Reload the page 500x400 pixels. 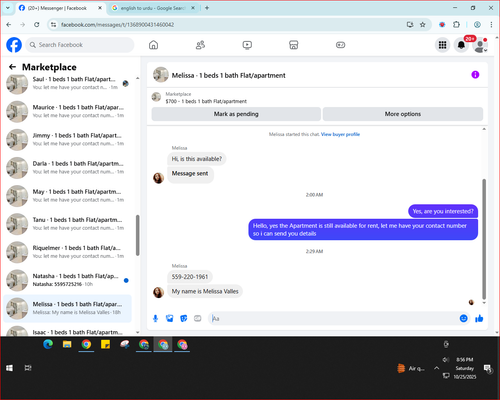coord(37,25)
